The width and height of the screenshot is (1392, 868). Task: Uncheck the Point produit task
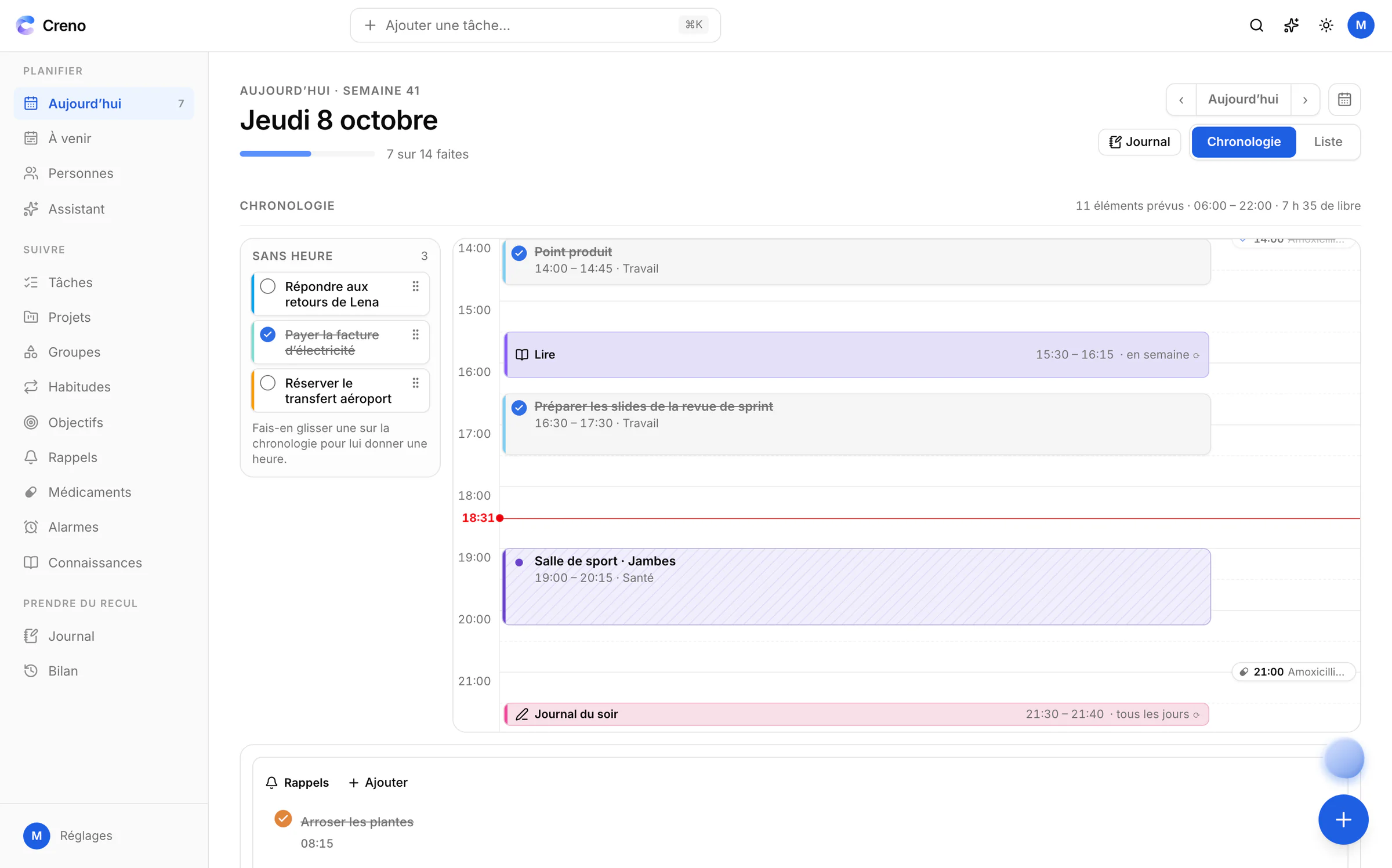click(x=519, y=253)
